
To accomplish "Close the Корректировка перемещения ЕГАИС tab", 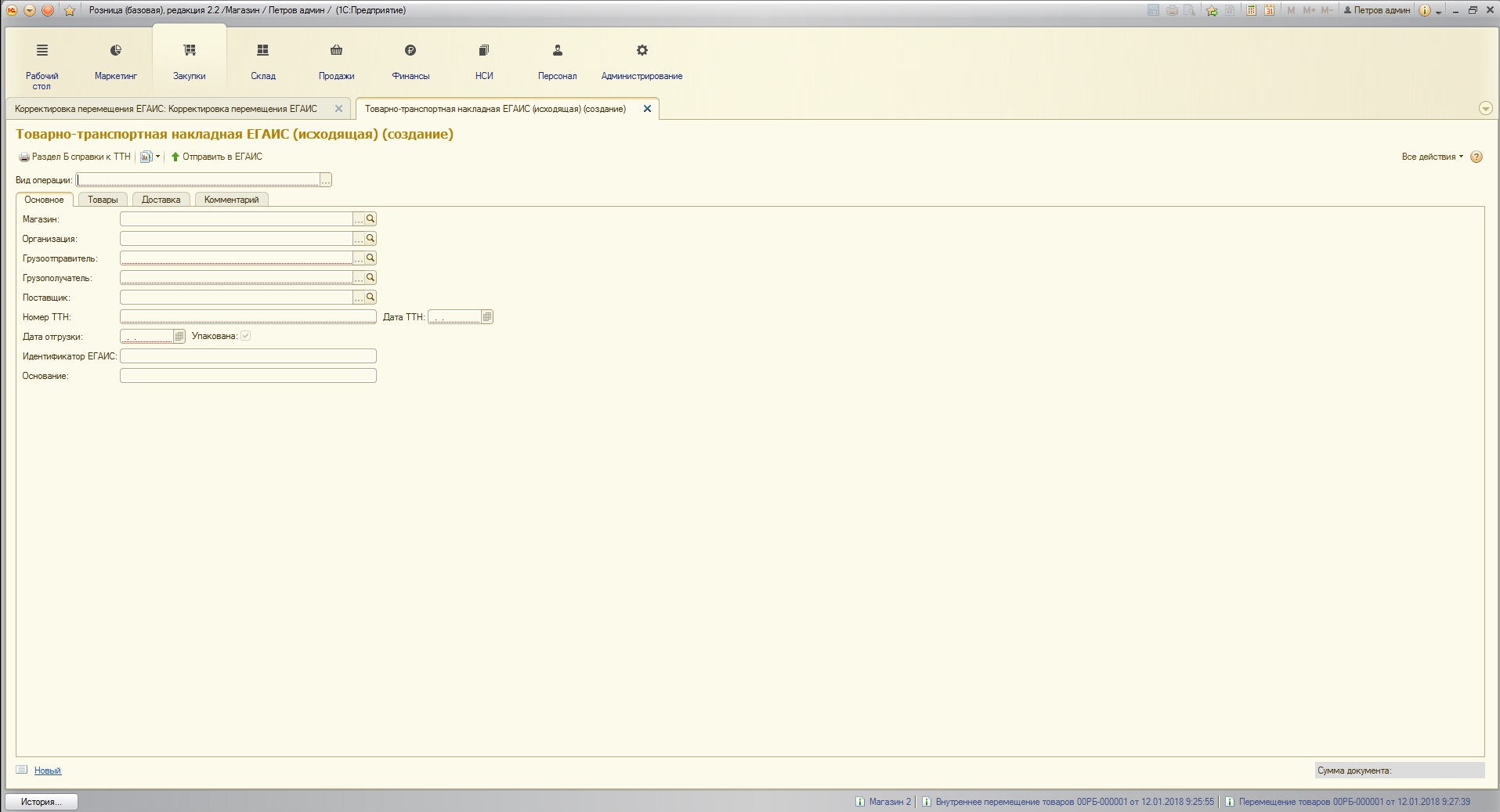I will point(338,109).
